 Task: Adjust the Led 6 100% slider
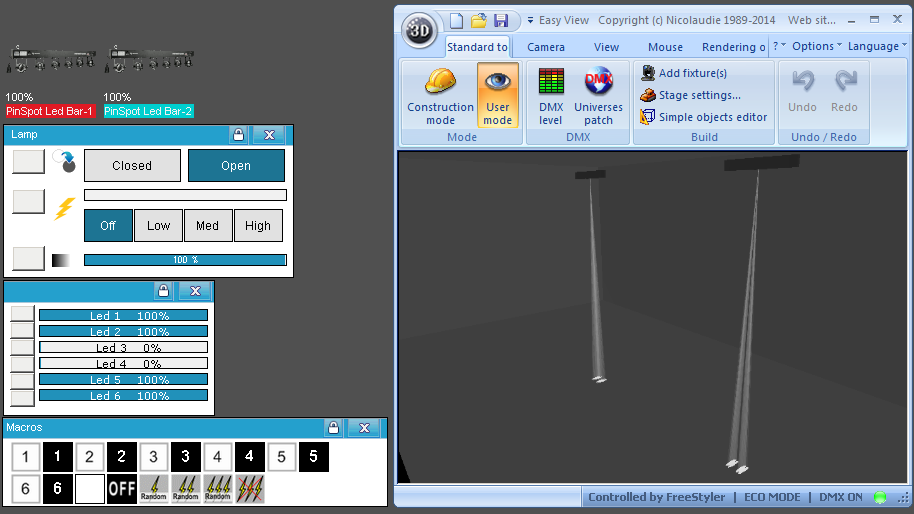pos(124,395)
